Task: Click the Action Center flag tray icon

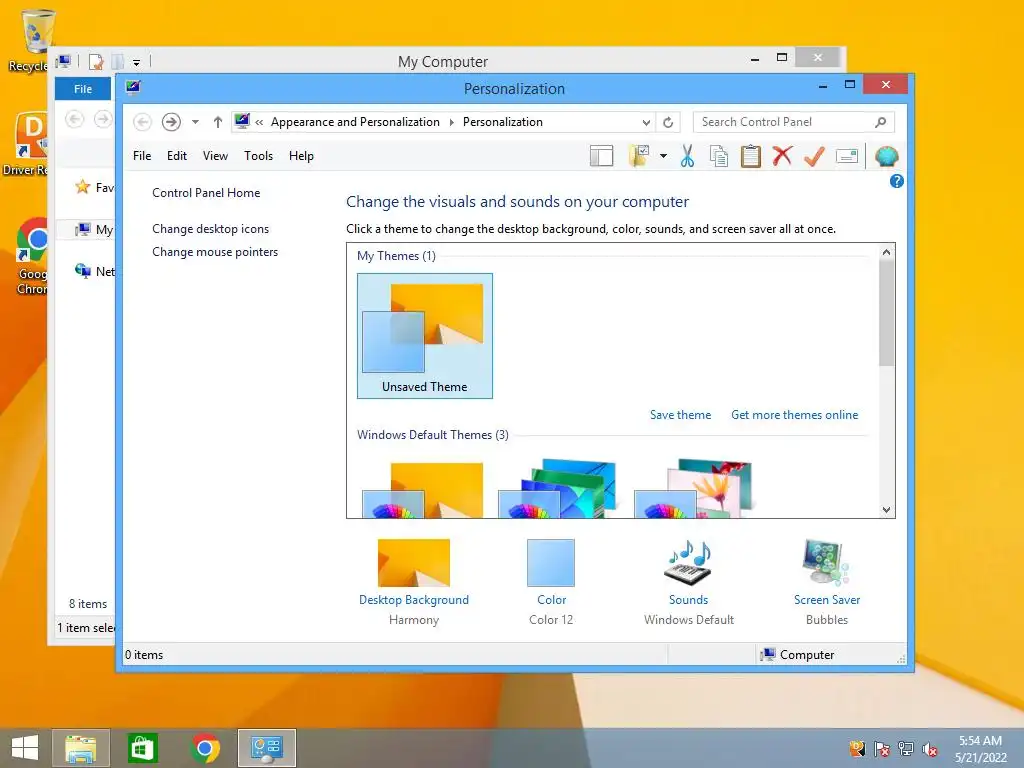Action: tap(881, 750)
